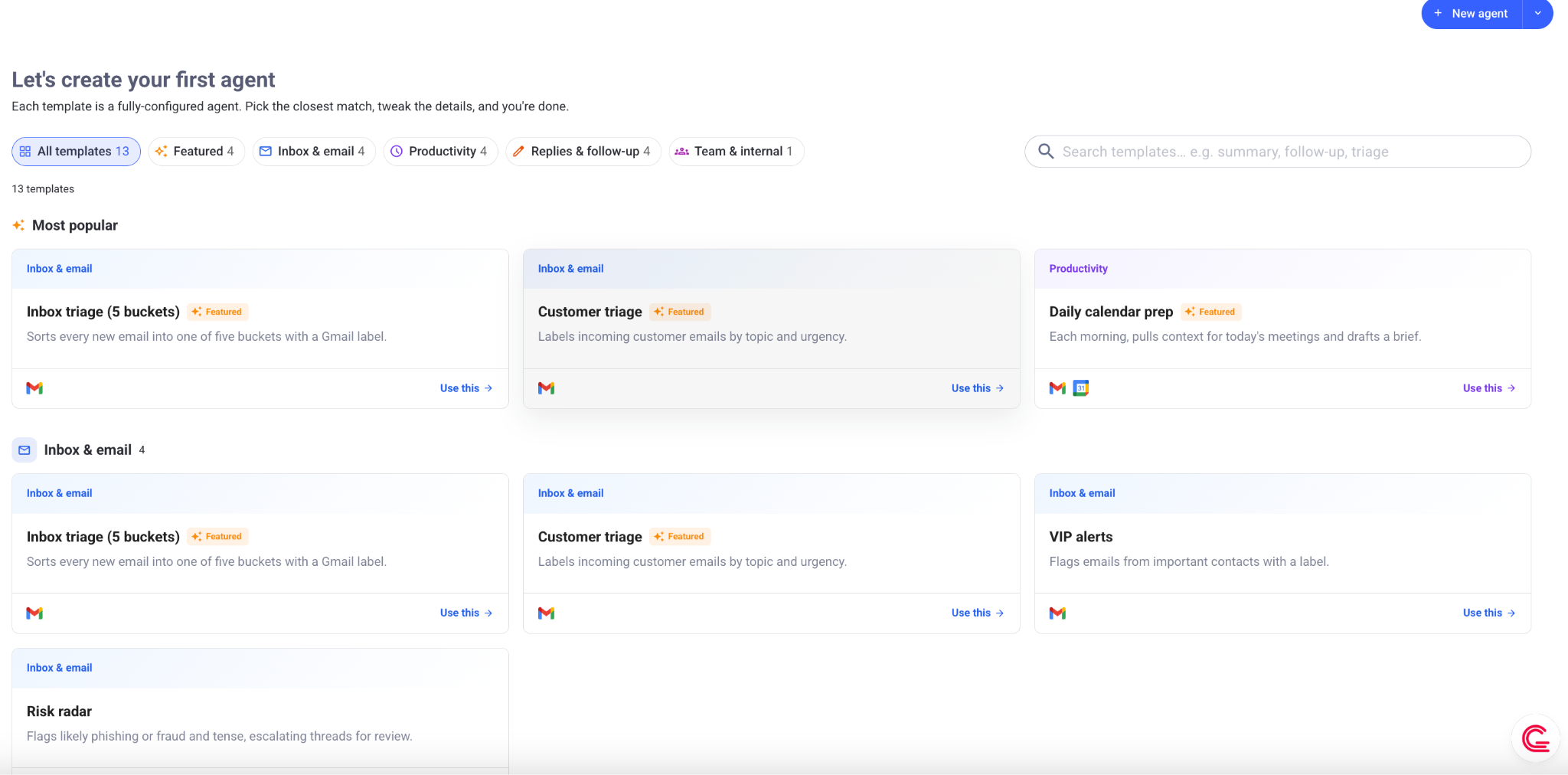
Task: Click Google Calendar icon on Daily calendar prep card
Action: point(1081,388)
